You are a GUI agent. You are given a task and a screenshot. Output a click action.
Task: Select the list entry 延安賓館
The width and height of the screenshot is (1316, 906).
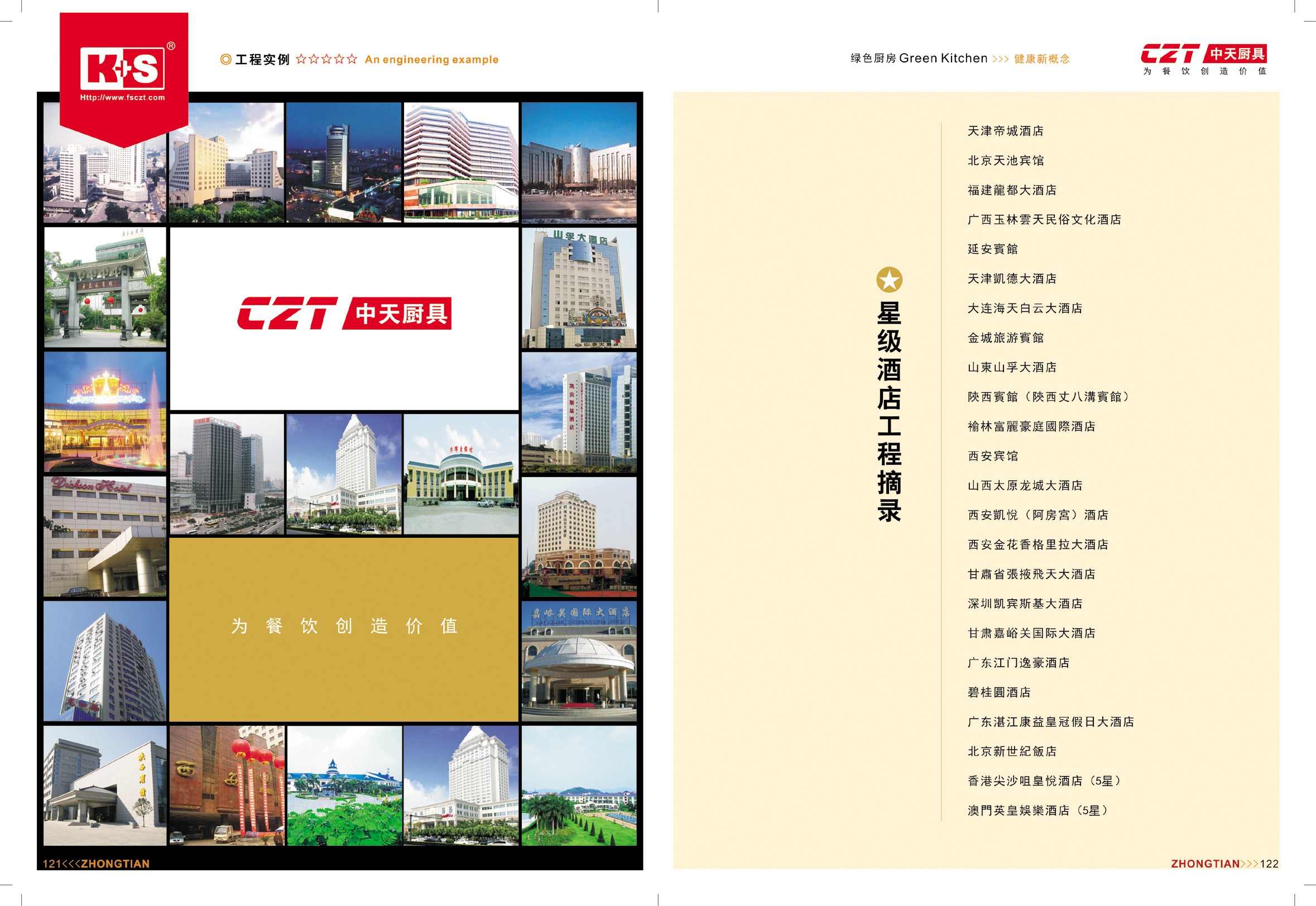click(993, 249)
